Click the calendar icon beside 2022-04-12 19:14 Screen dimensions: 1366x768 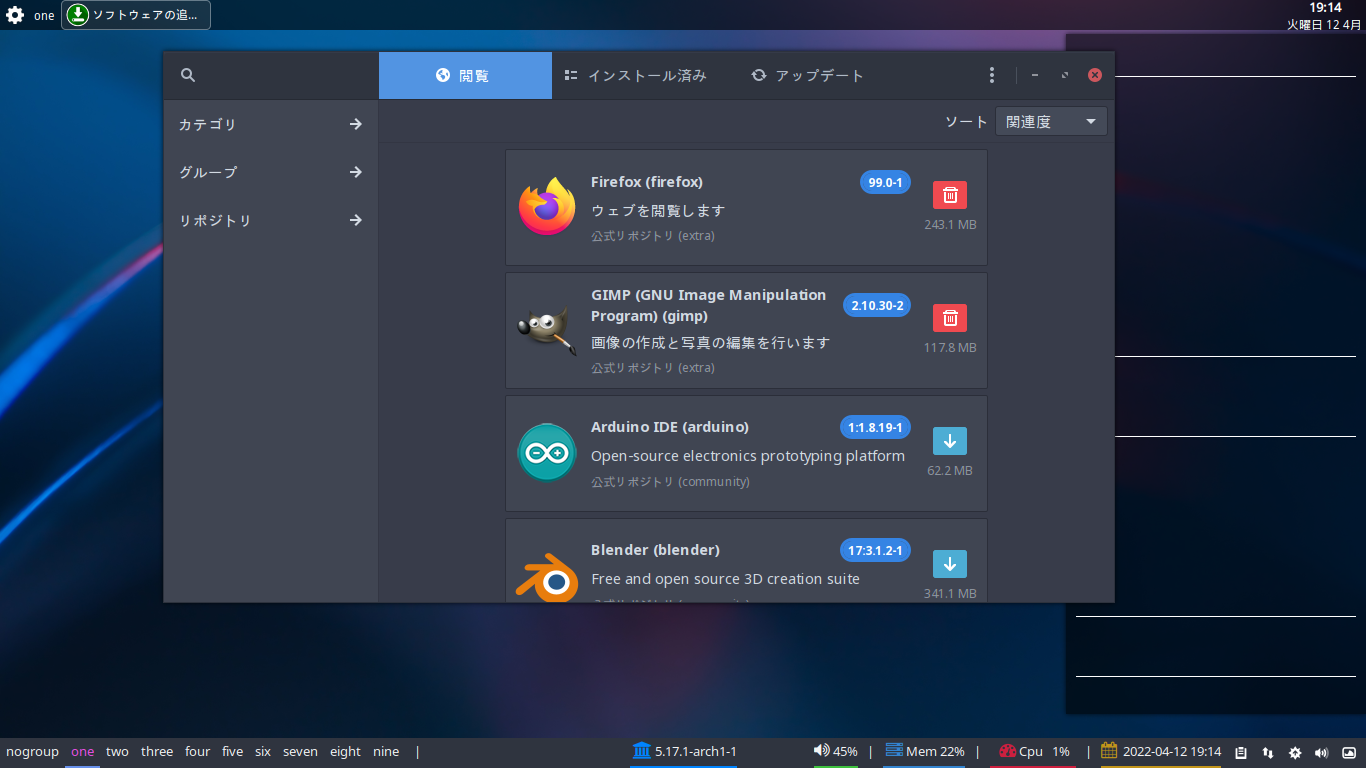tap(1109, 750)
